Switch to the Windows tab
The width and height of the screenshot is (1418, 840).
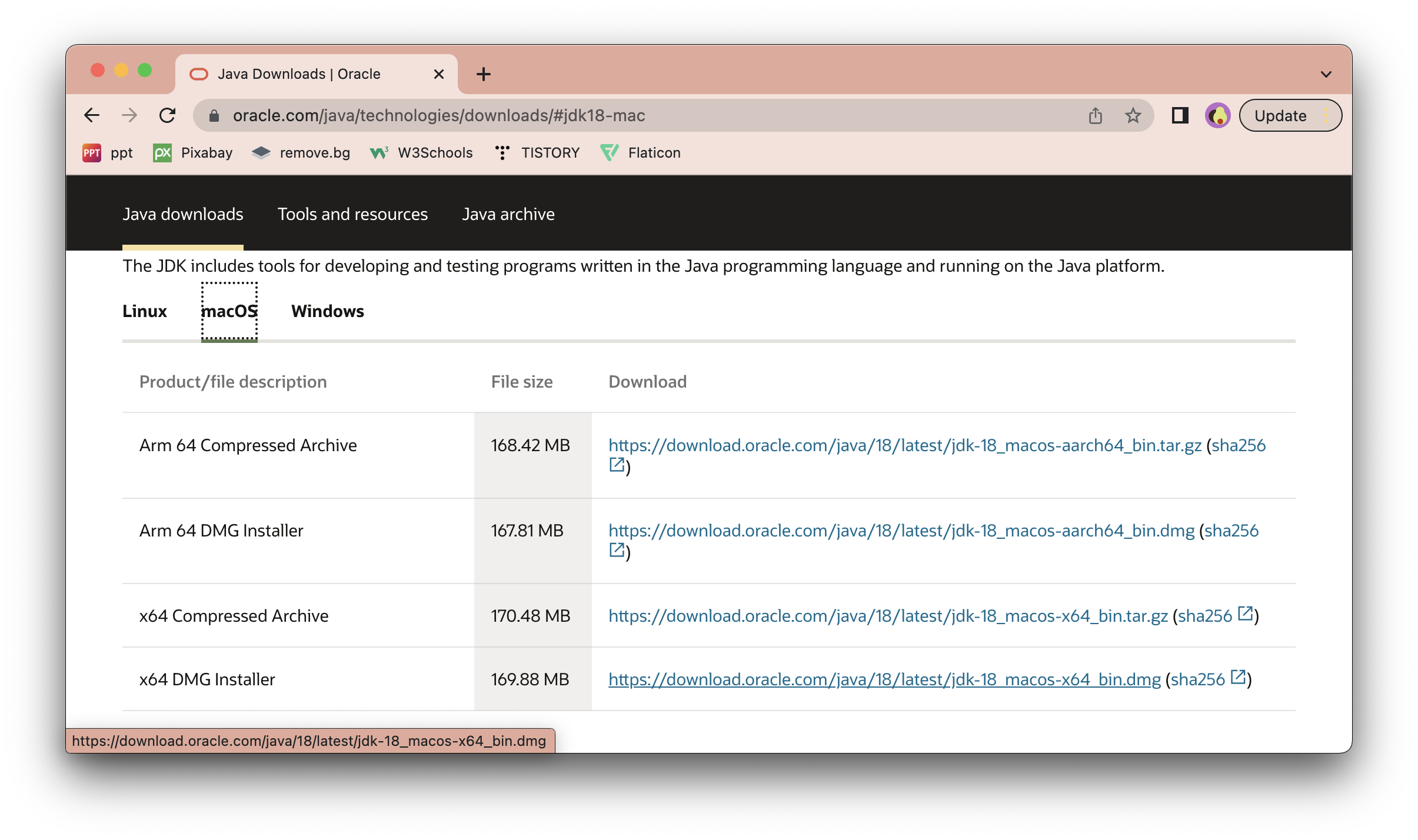point(327,311)
